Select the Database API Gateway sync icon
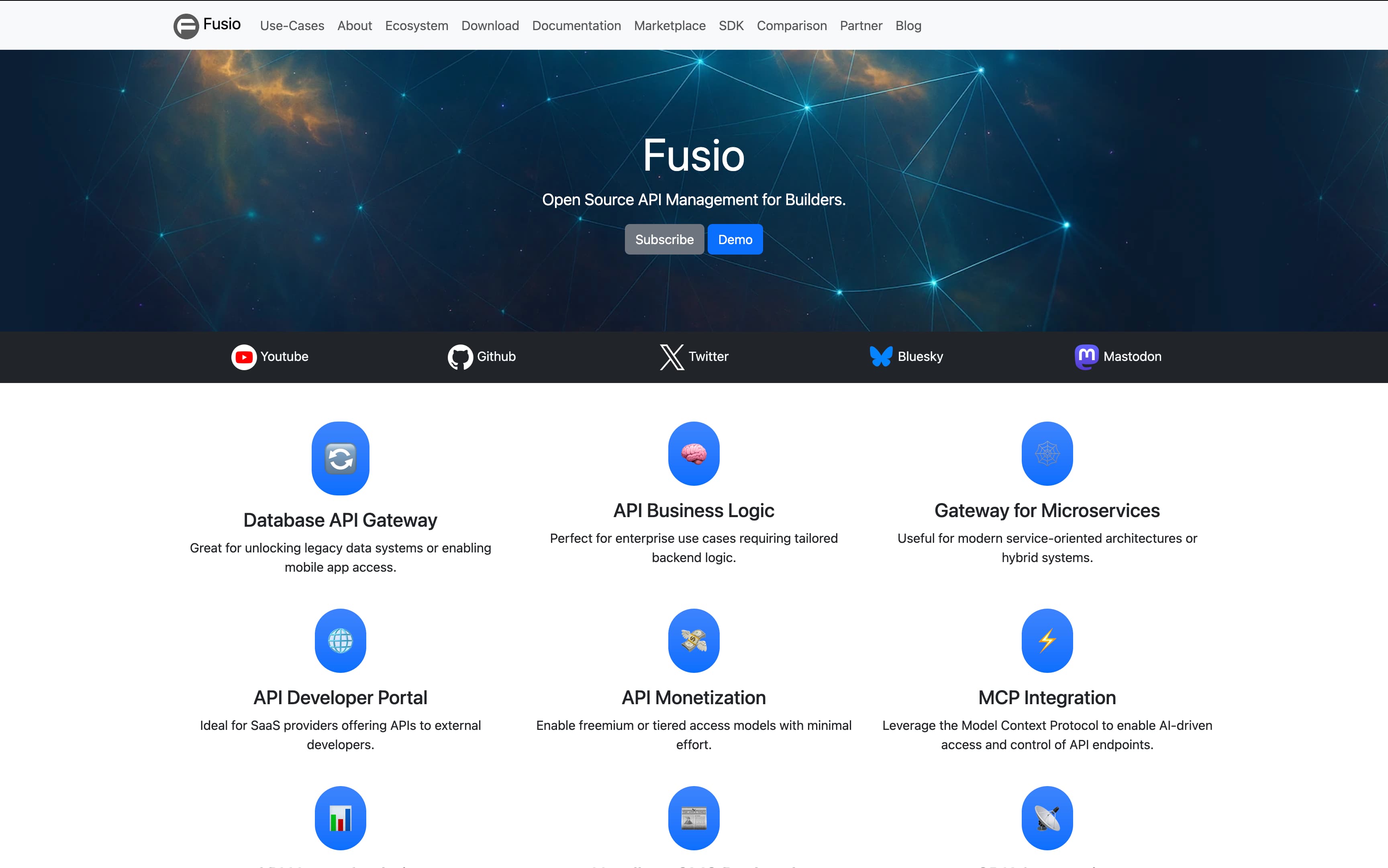 click(x=340, y=458)
